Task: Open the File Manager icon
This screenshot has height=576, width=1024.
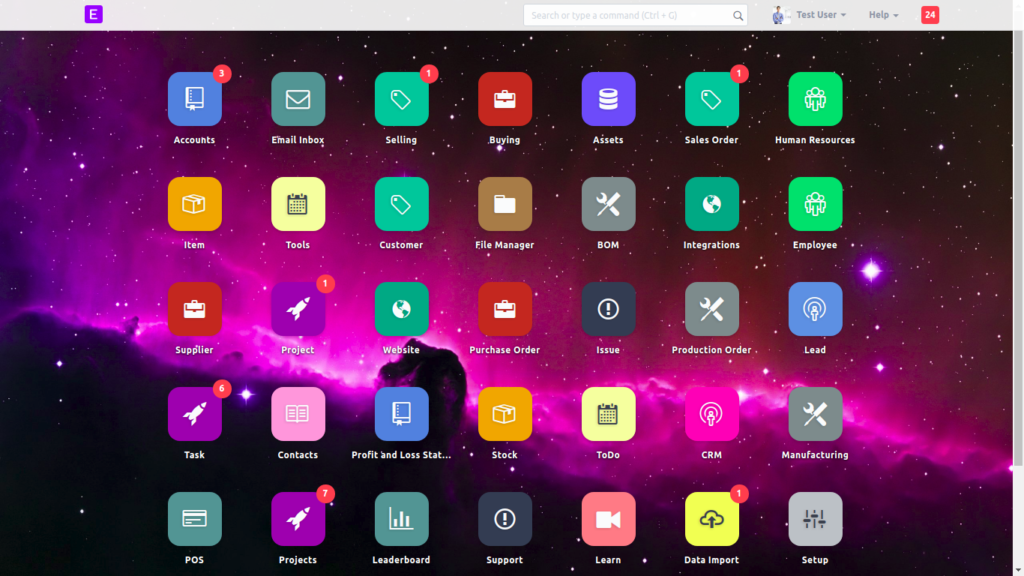Action: pyautogui.click(x=504, y=204)
